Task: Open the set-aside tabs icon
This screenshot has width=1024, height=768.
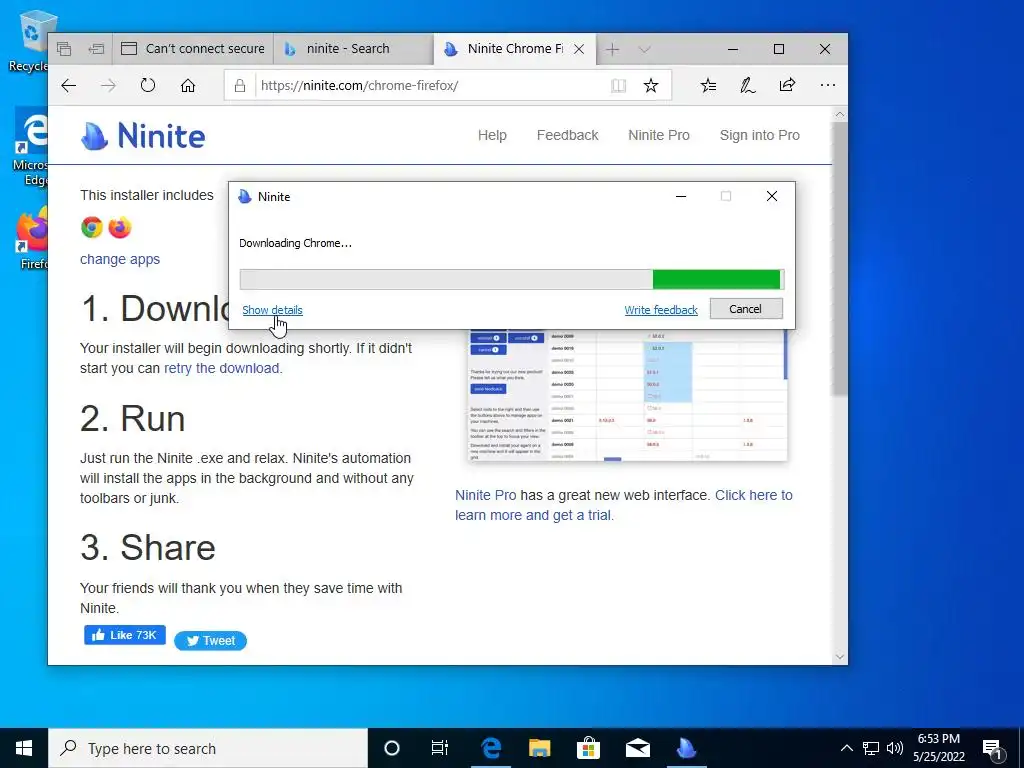Action: click(63, 49)
